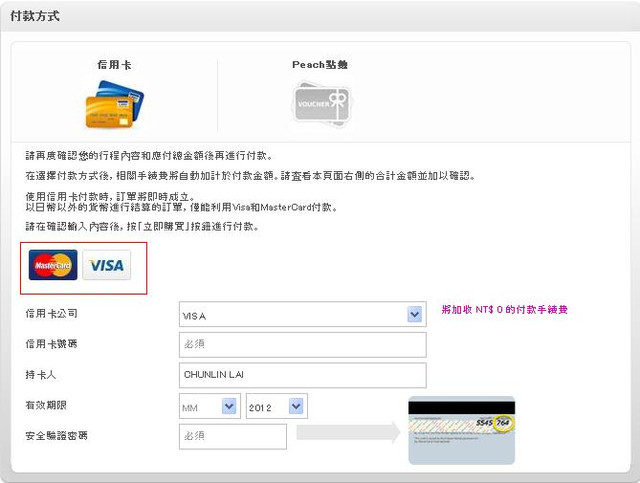Switch to the Peach點數 tab
The image size is (640, 483).
tap(320, 65)
